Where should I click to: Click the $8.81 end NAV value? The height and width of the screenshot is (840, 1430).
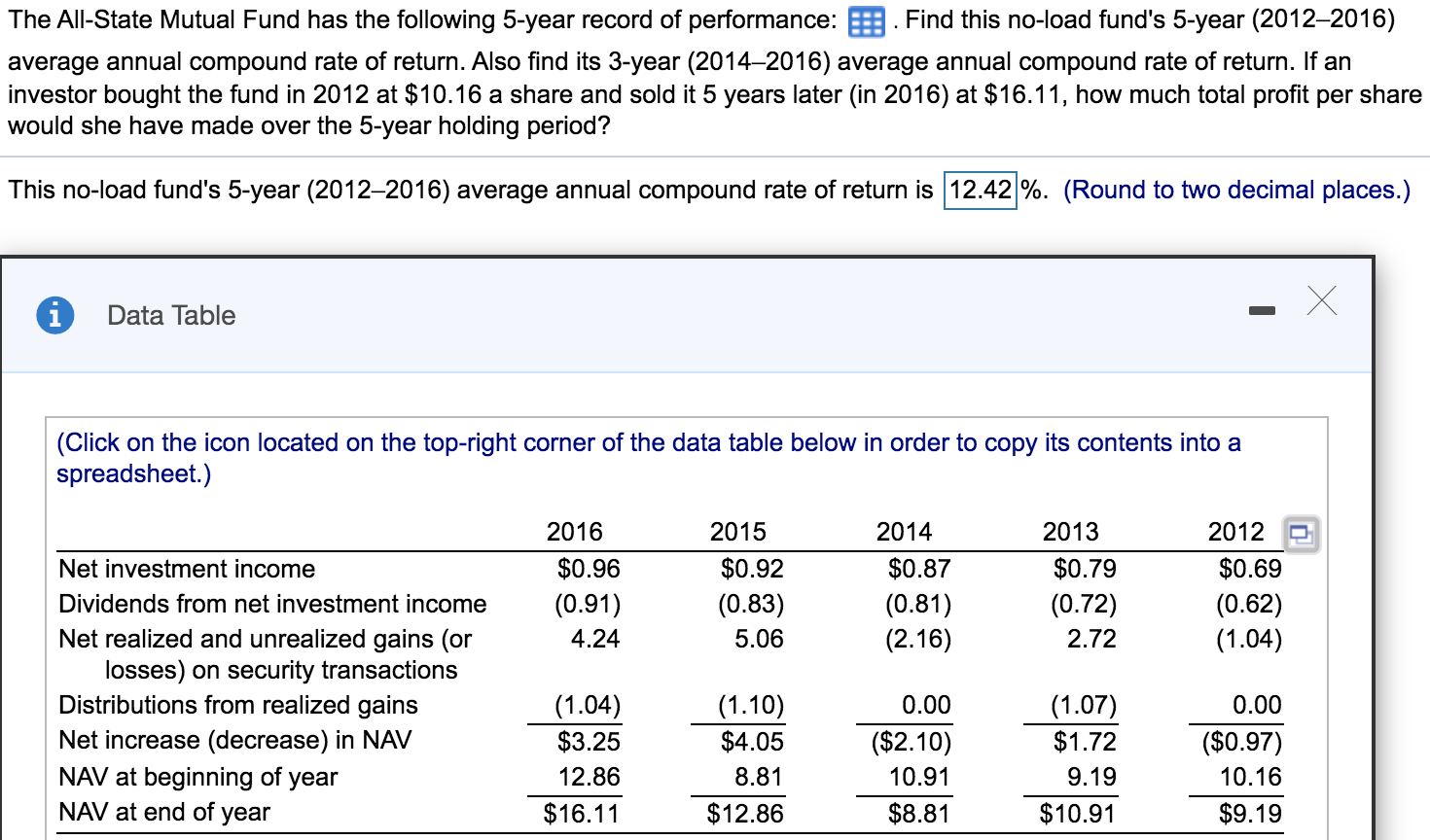[919, 813]
